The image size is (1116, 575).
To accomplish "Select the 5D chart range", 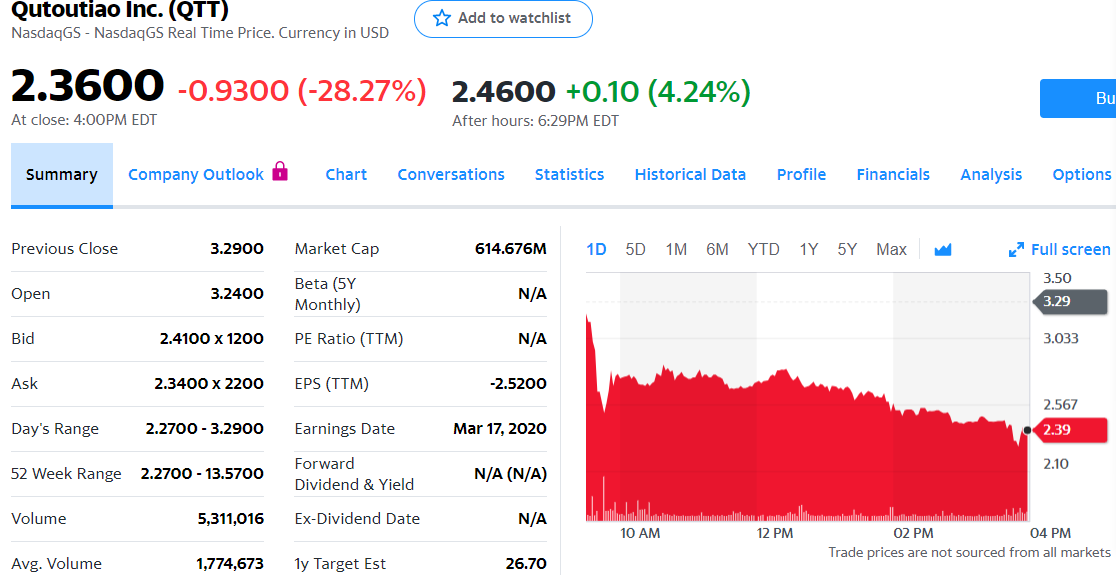I will click(635, 249).
